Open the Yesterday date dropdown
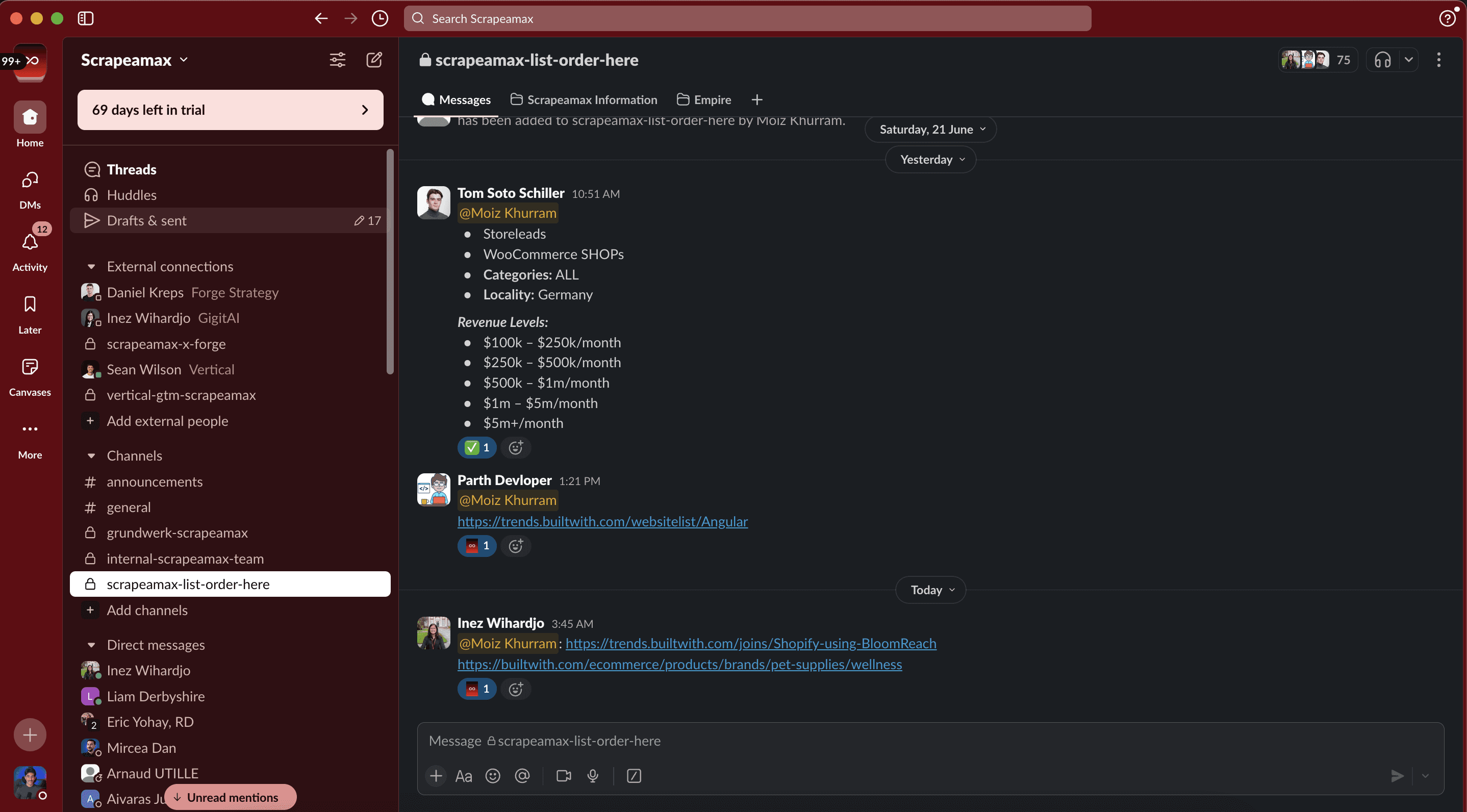The image size is (1467, 812). pyautogui.click(x=930, y=160)
